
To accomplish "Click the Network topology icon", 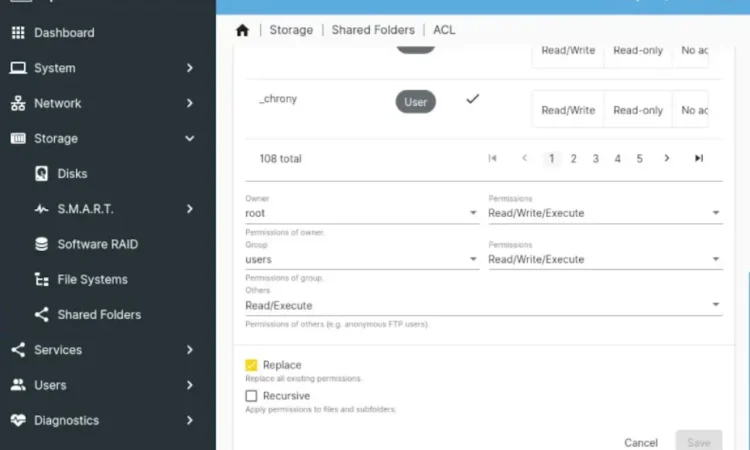I will [18, 103].
